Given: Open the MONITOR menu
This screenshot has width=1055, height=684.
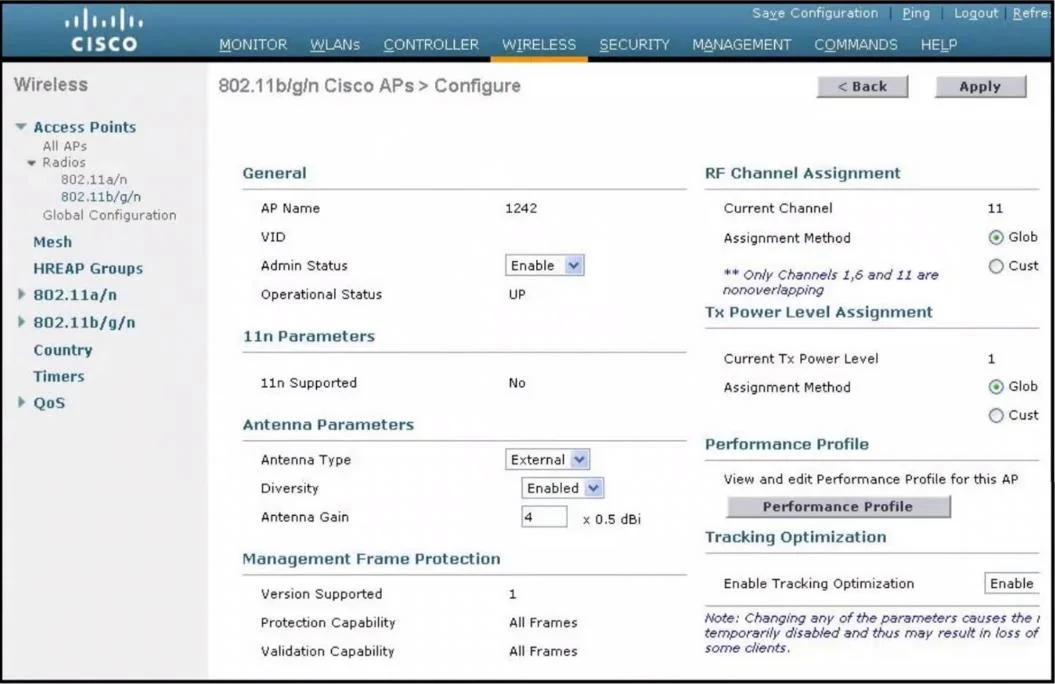Looking at the screenshot, I should coord(253,44).
